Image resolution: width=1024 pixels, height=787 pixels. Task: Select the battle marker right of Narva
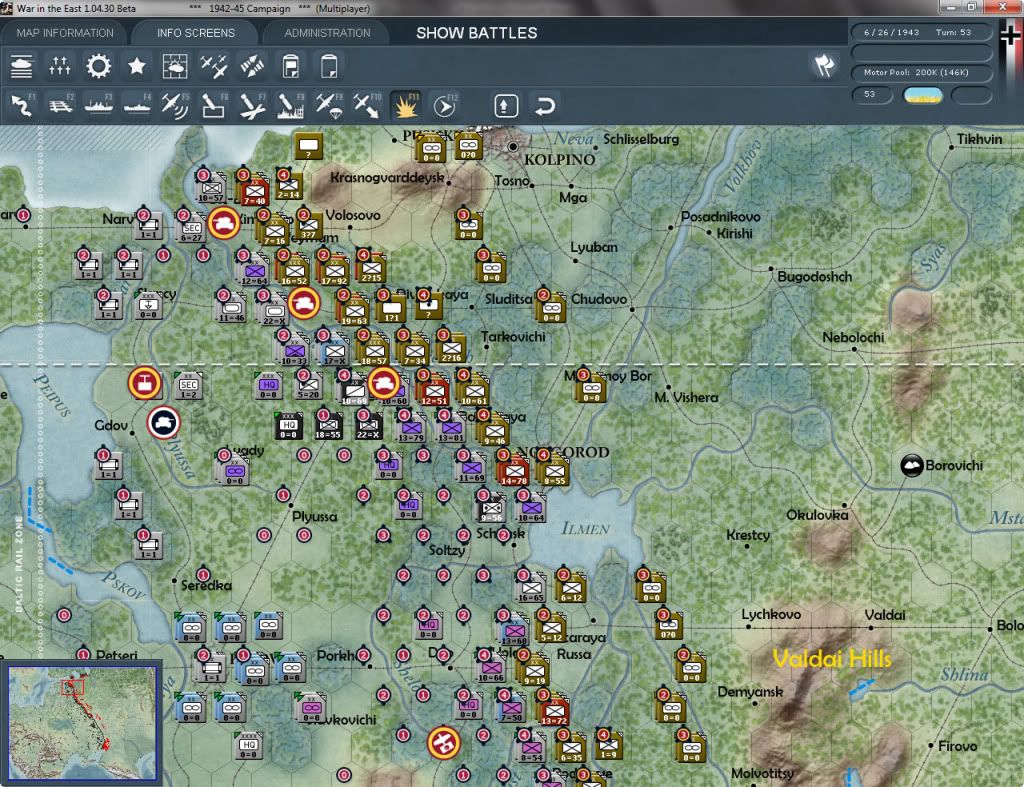pyautogui.click(x=224, y=223)
